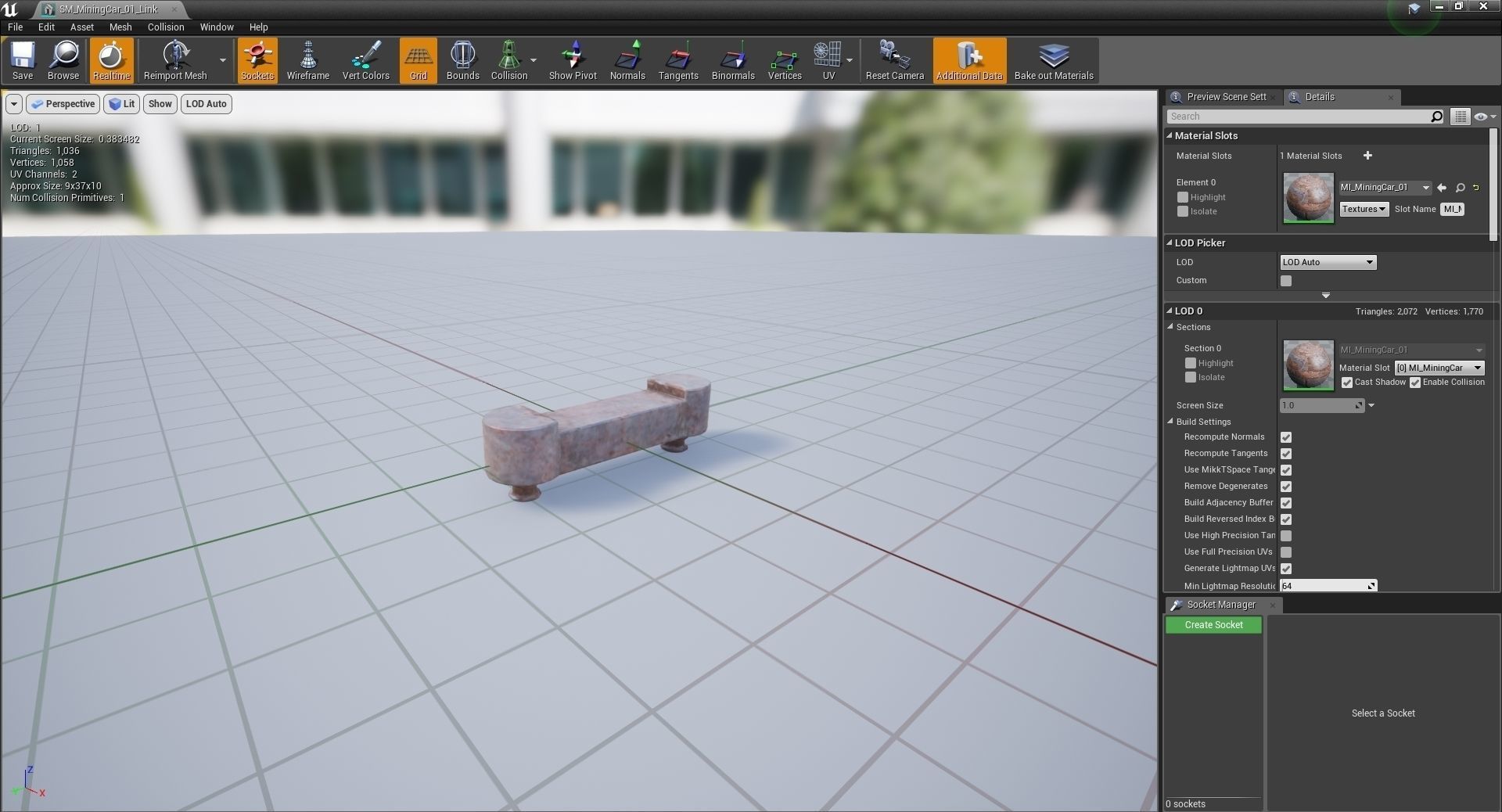Open MI_MiningCar_01 material dropdown in Material Slots
This screenshot has height=812, width=1502.
point(1385,188)
